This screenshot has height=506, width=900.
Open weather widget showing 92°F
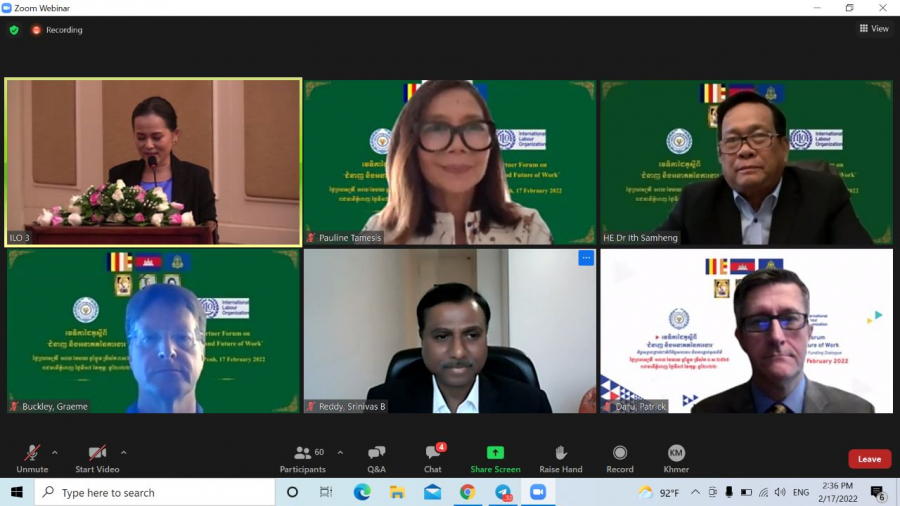coord(659,492)
